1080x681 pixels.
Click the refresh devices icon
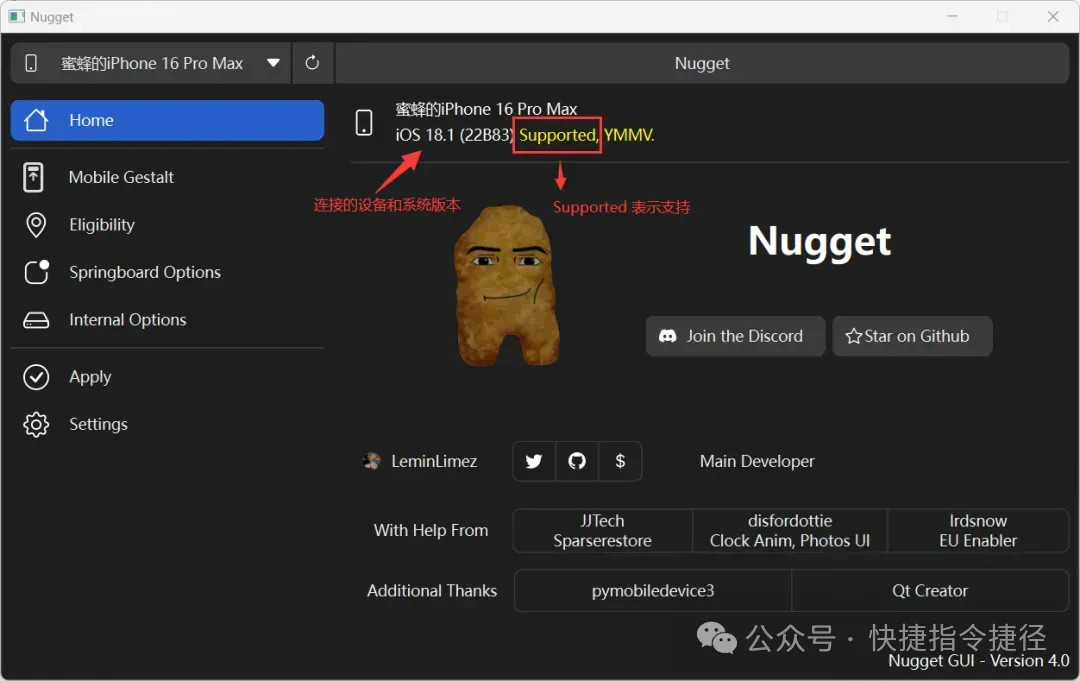tap(313, 63)
